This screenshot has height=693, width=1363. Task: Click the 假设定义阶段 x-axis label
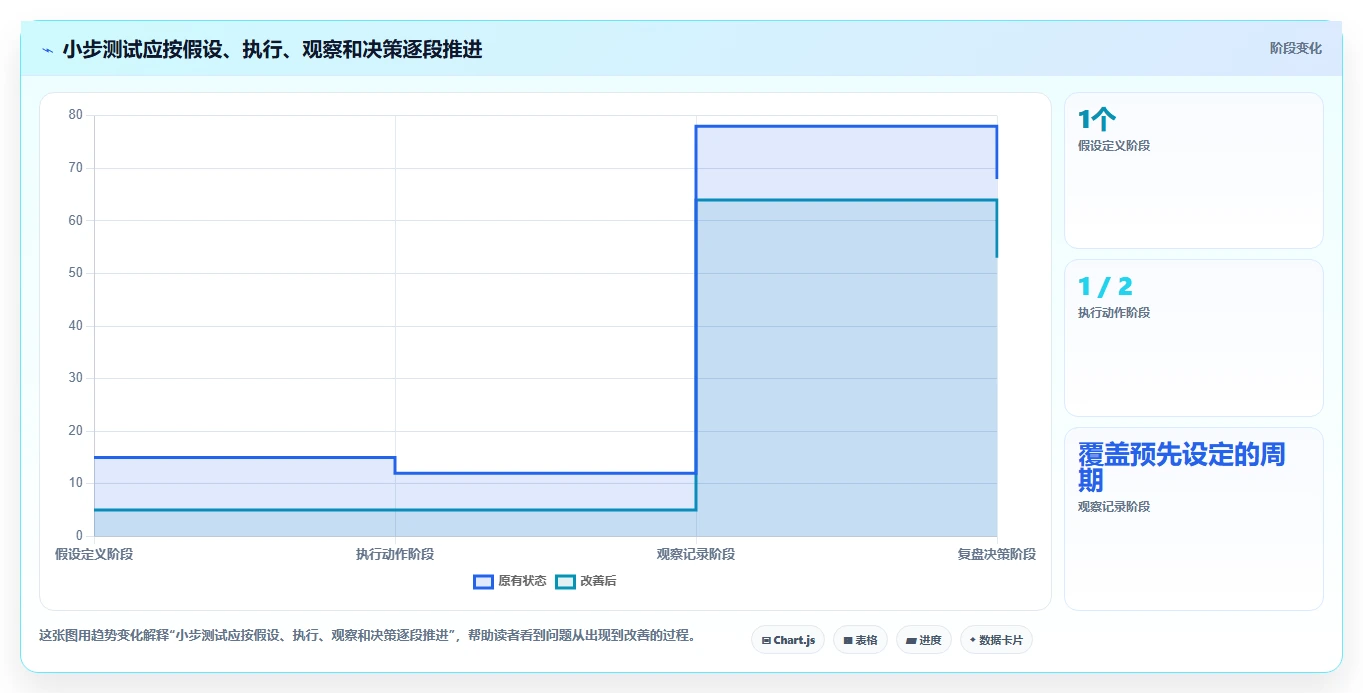94,554
